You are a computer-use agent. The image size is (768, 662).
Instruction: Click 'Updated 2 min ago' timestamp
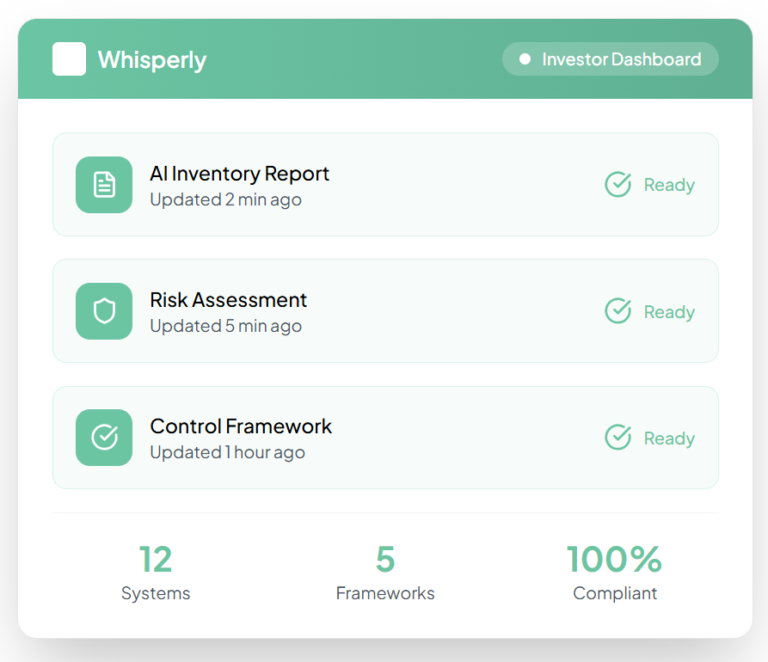225,199
